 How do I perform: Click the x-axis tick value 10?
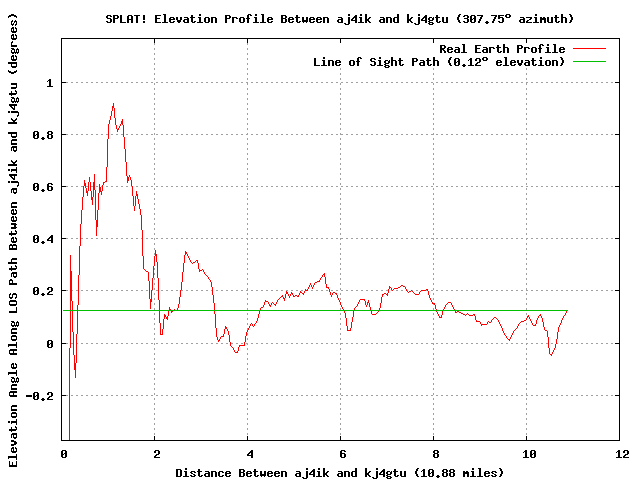529,454
